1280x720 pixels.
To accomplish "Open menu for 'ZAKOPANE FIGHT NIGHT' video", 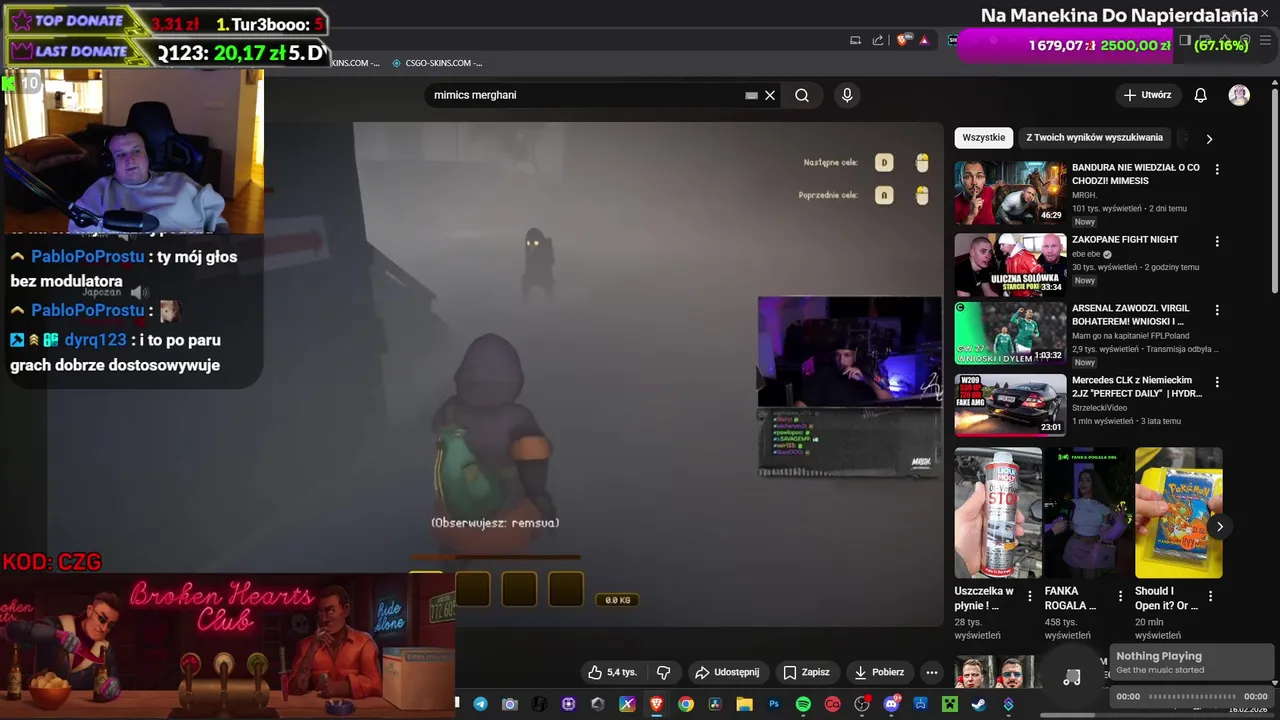I will tap(1217, 241).
